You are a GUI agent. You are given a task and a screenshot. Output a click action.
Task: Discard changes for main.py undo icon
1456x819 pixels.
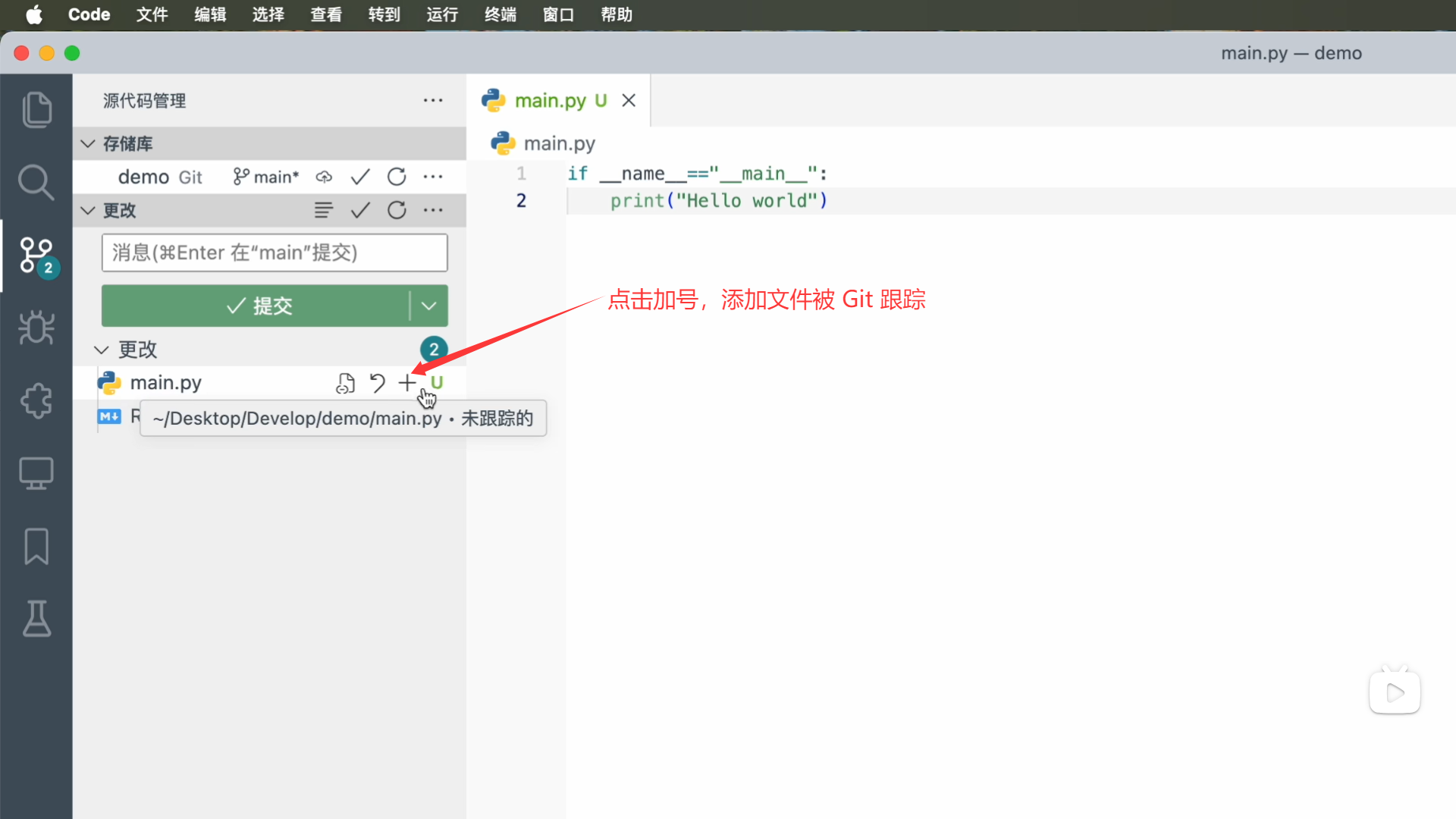click(x=377, y=383)
